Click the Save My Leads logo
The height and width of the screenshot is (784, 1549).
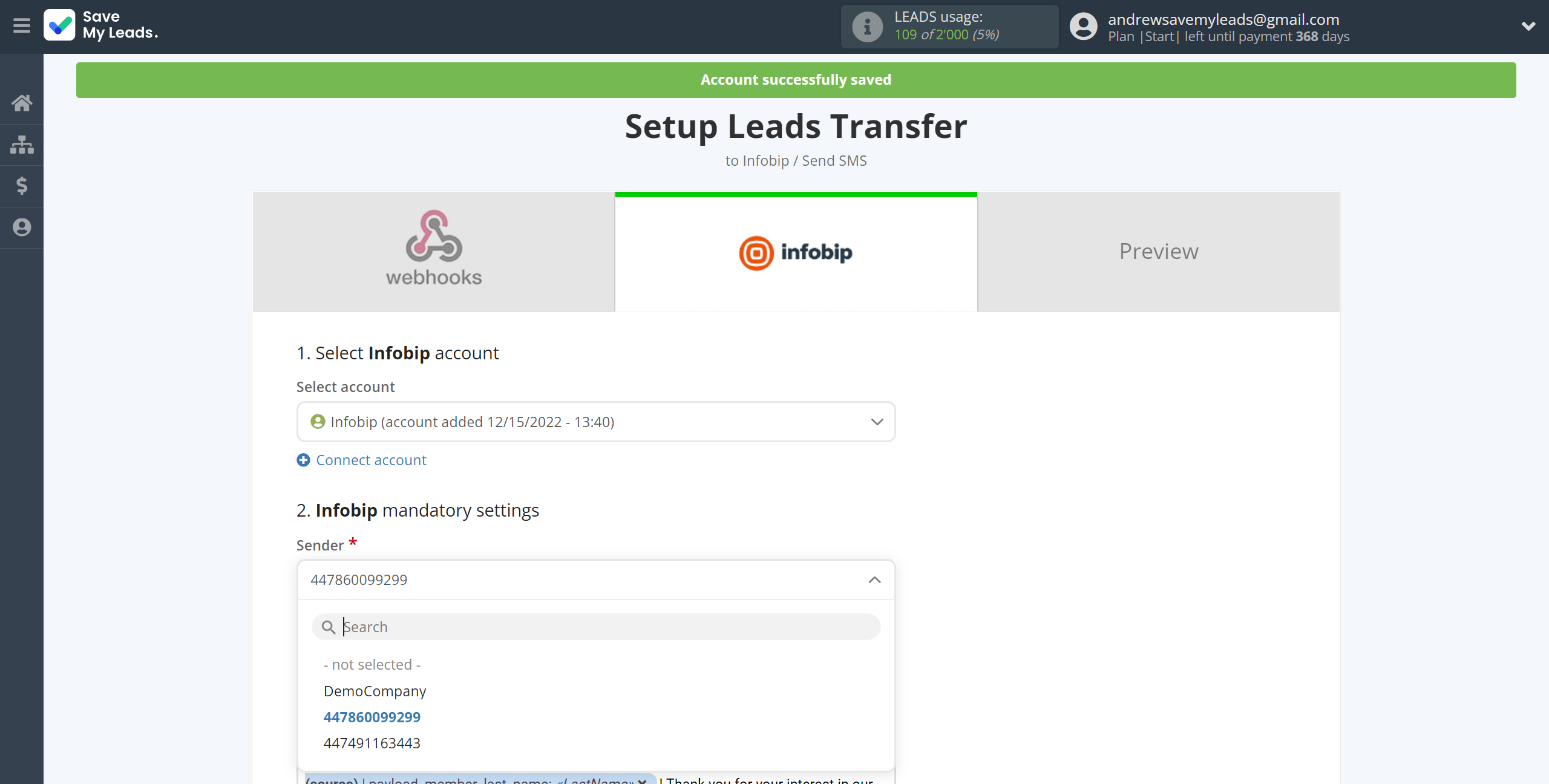tap(100, 25)
